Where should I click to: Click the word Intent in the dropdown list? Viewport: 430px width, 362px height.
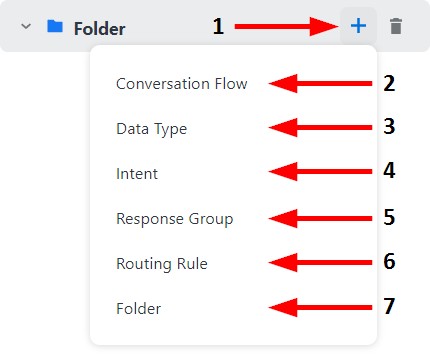coord(137,174)
